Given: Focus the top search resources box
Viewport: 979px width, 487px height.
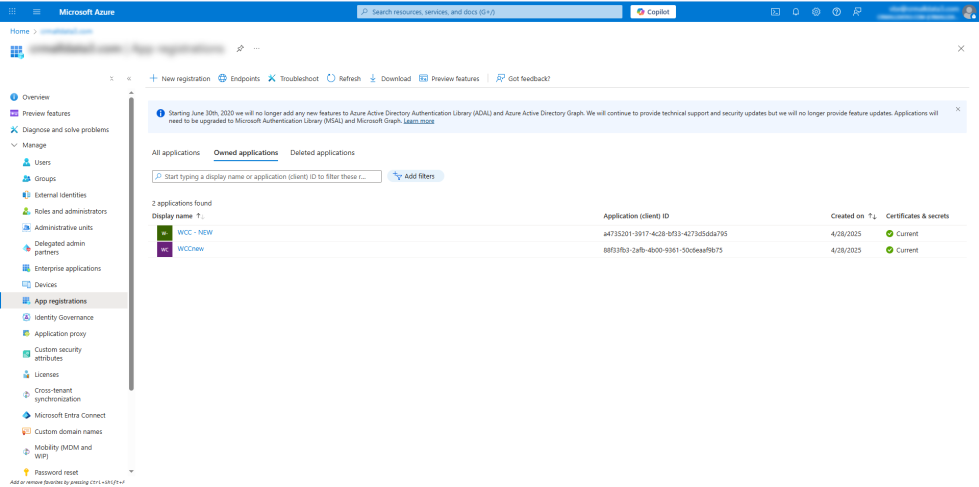Looking at the screenshot, I should tap(490, 12).
